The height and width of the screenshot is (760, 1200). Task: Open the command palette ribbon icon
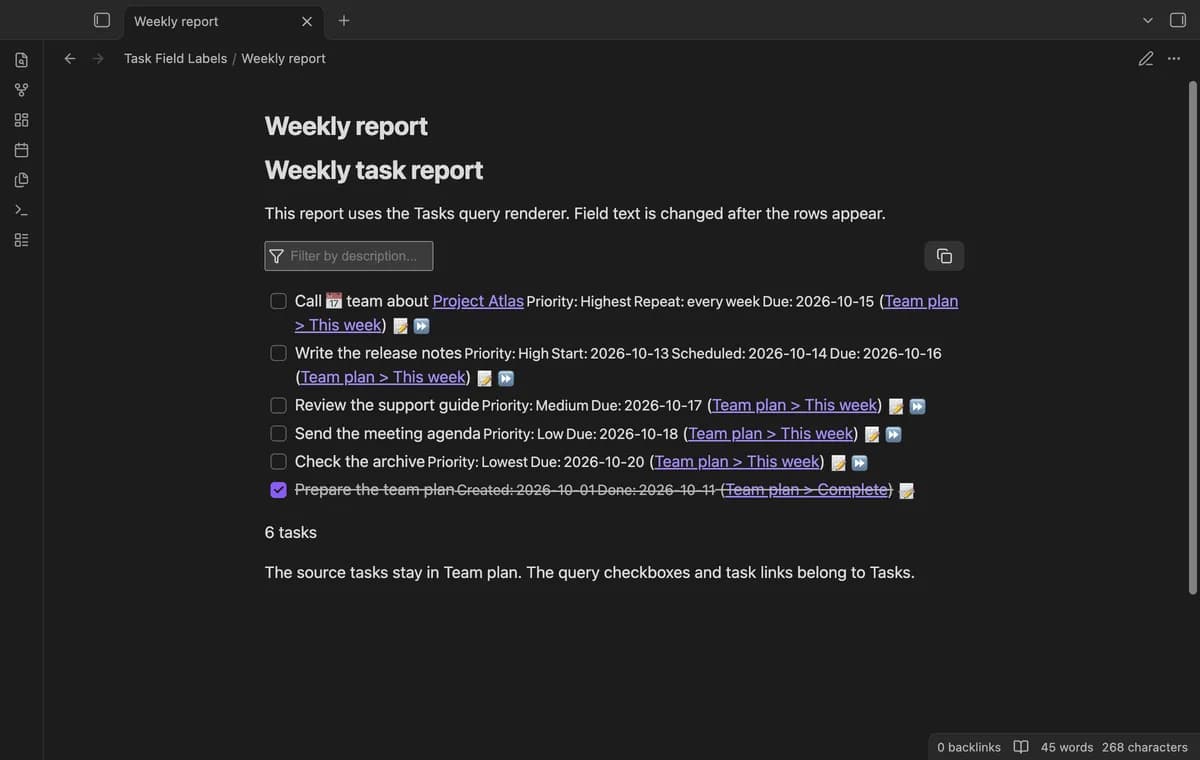(21, 210)
